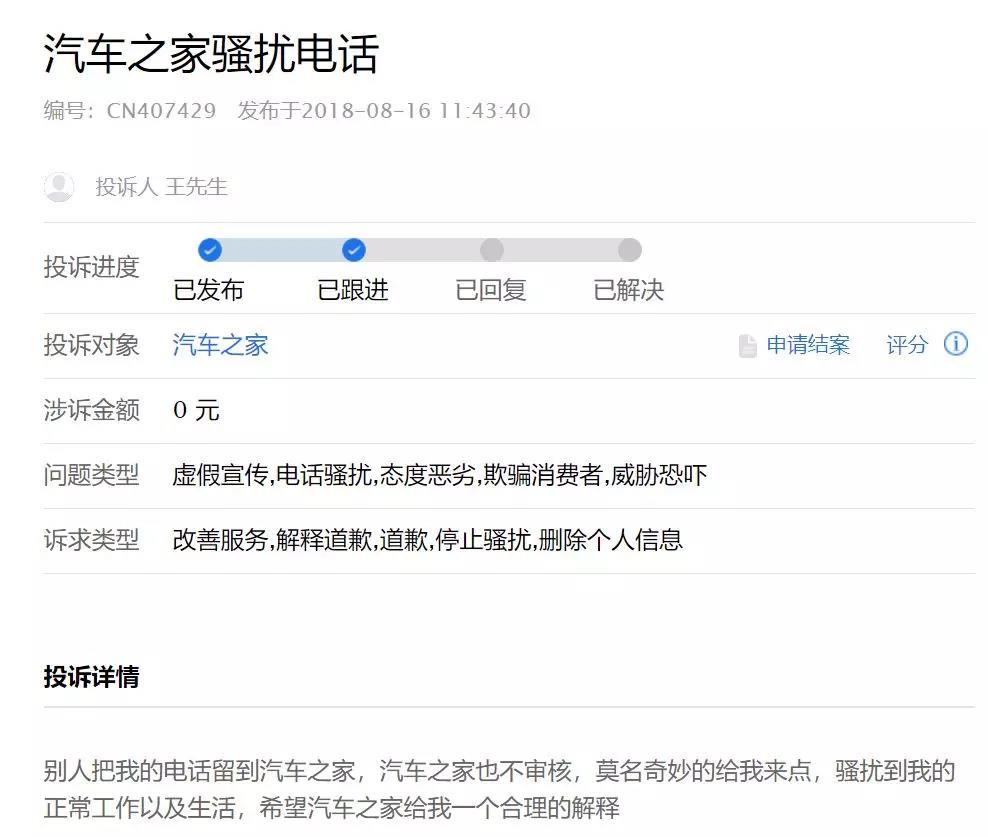Viewport: 988px width, 837px height.
Task: Click the complainant name 王先生
Action: 196,187
